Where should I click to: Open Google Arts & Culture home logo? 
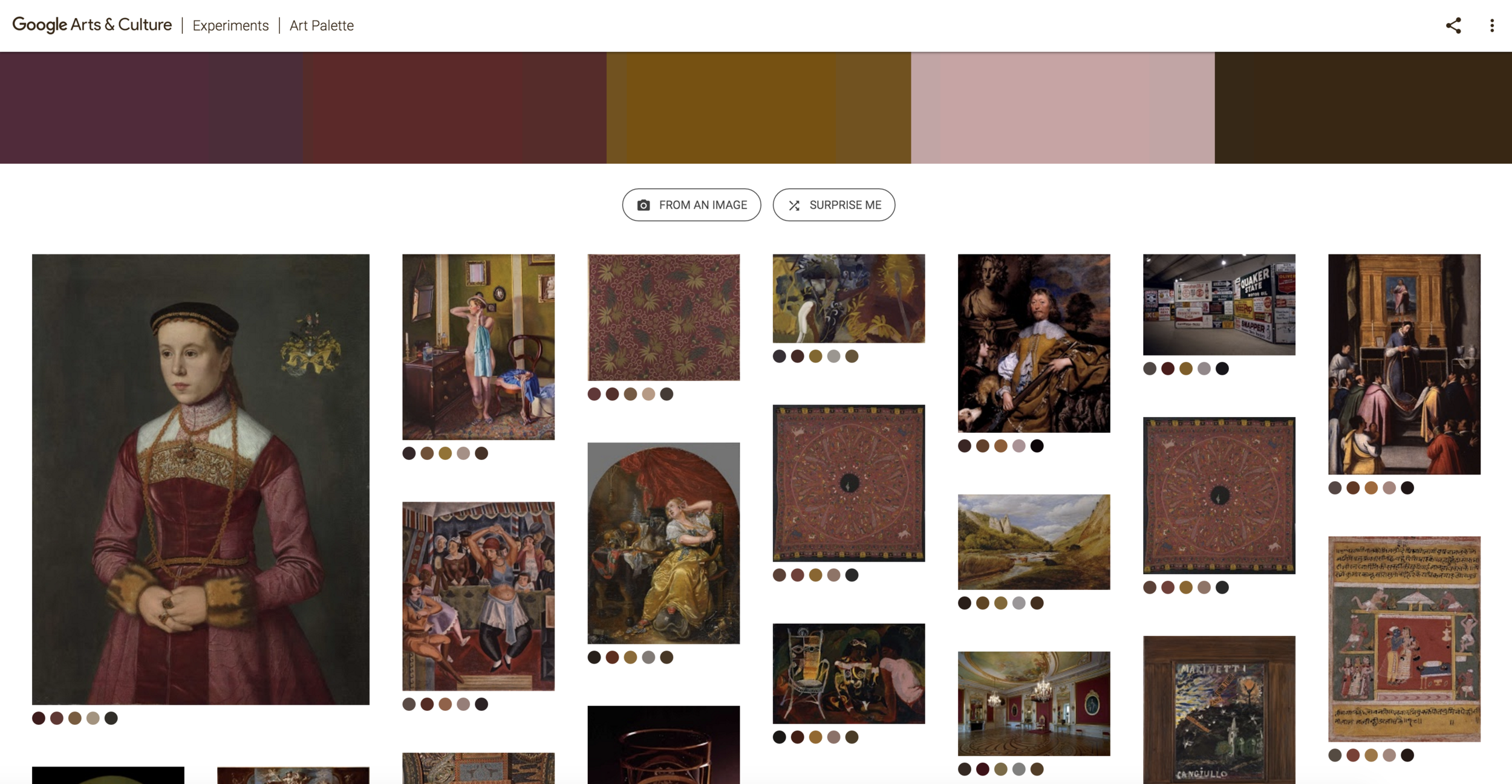92,25
